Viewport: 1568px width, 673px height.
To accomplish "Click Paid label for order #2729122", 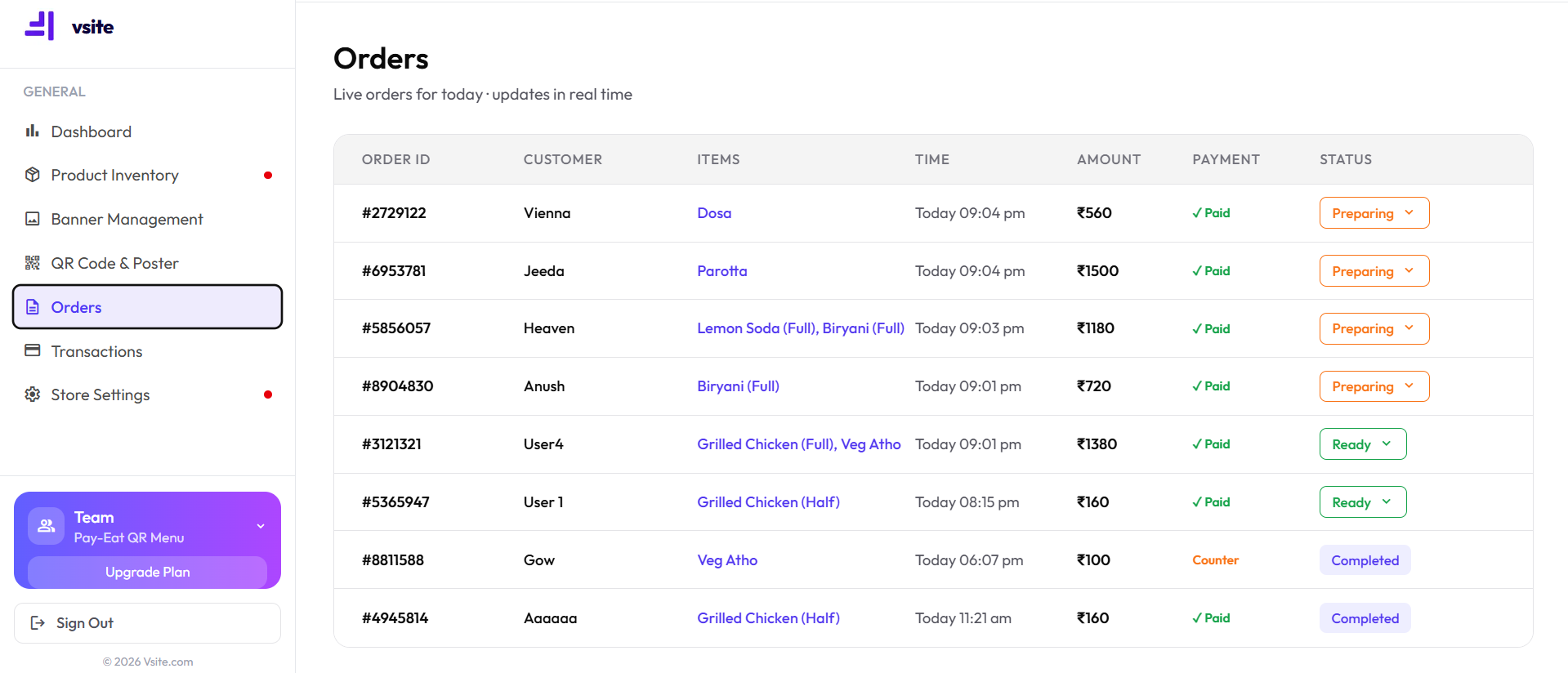I will pyautogui.click(x=1211, y=213).
